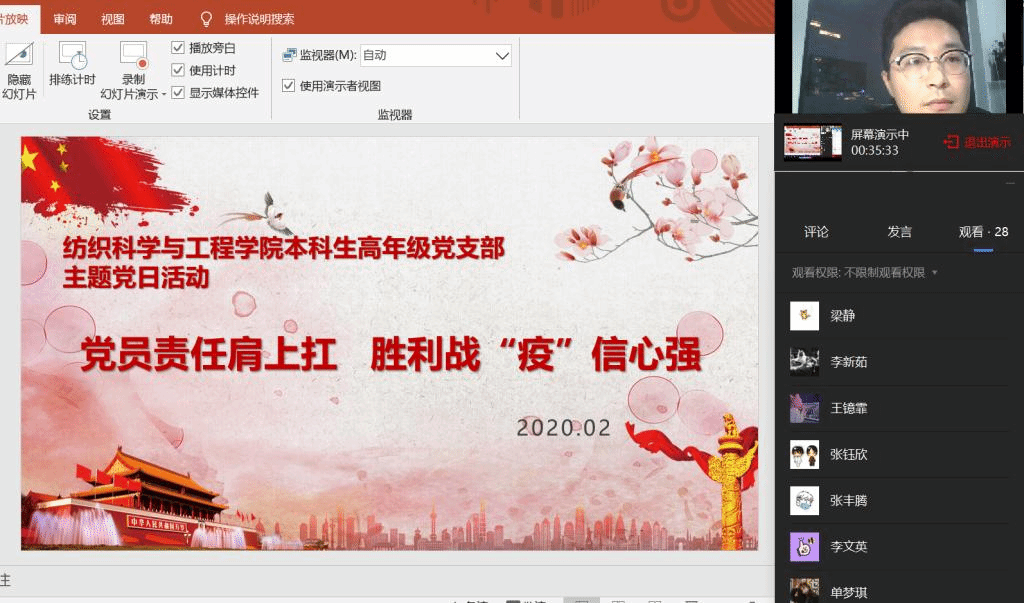Click the screen share preview thumbnail
Viewport: 1024px width, 603px height.
812,142
